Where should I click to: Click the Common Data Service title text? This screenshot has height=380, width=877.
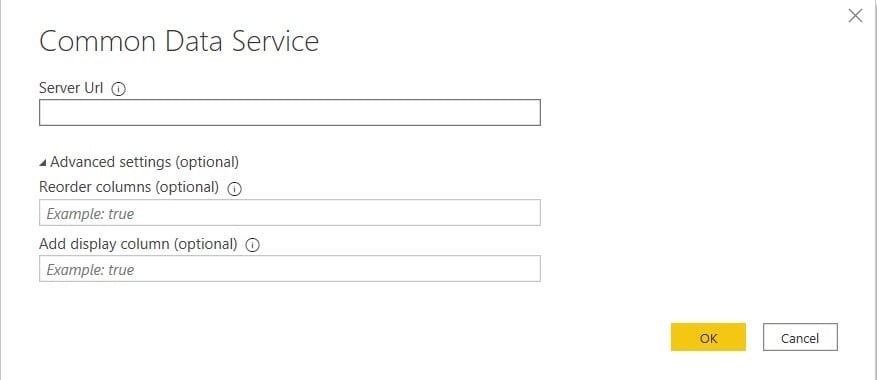(x=179, y=41)
